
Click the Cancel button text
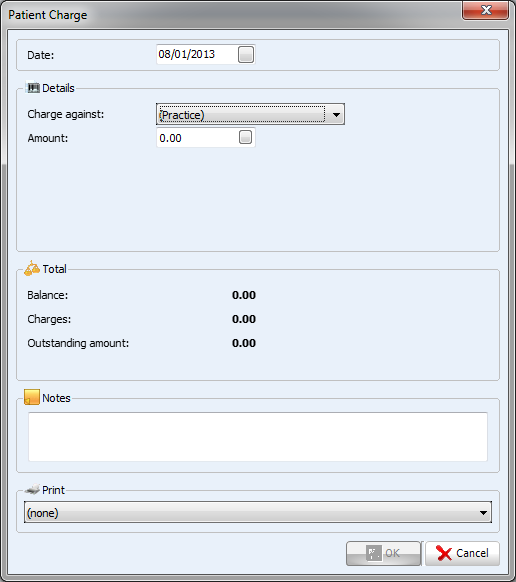tap(472, 553)
